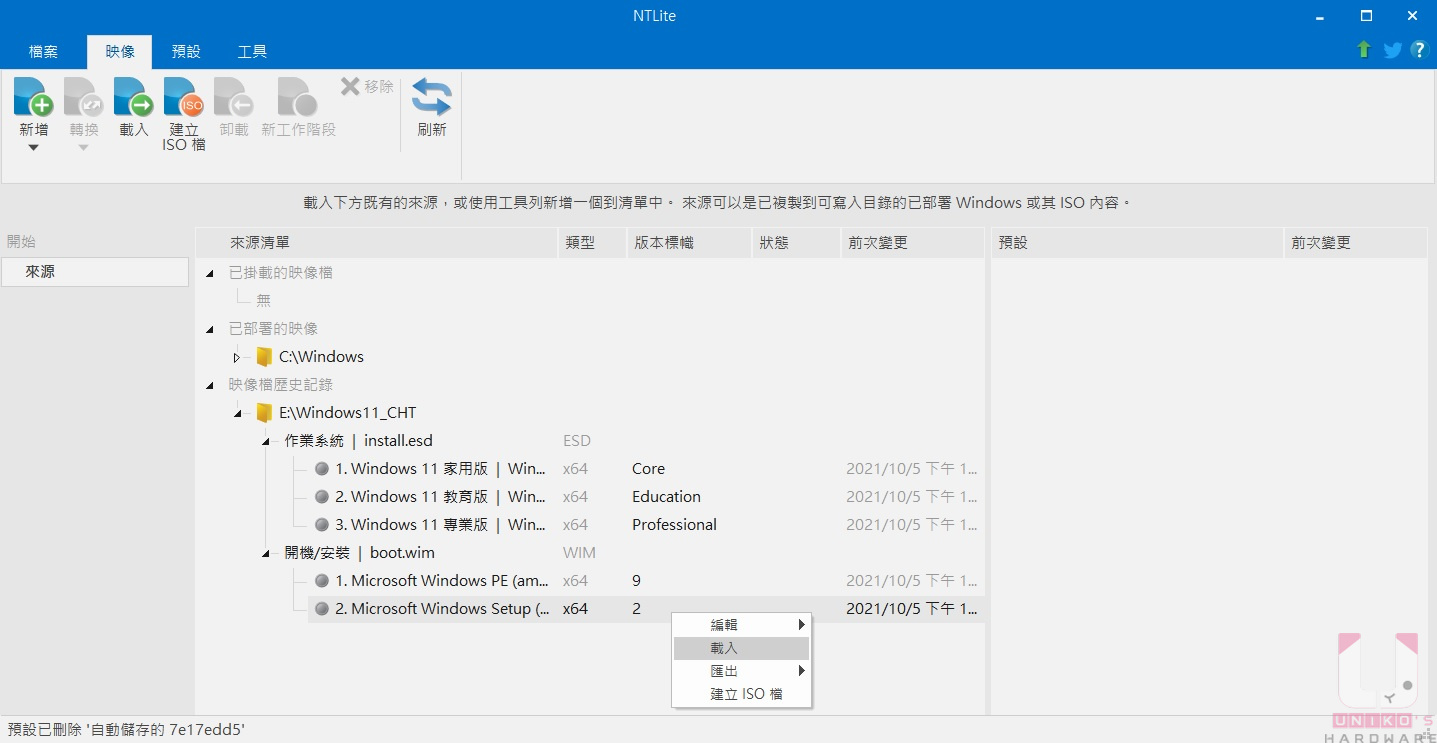
Task: Select the C:\Windows folder icon
Action: pos(264,357)
